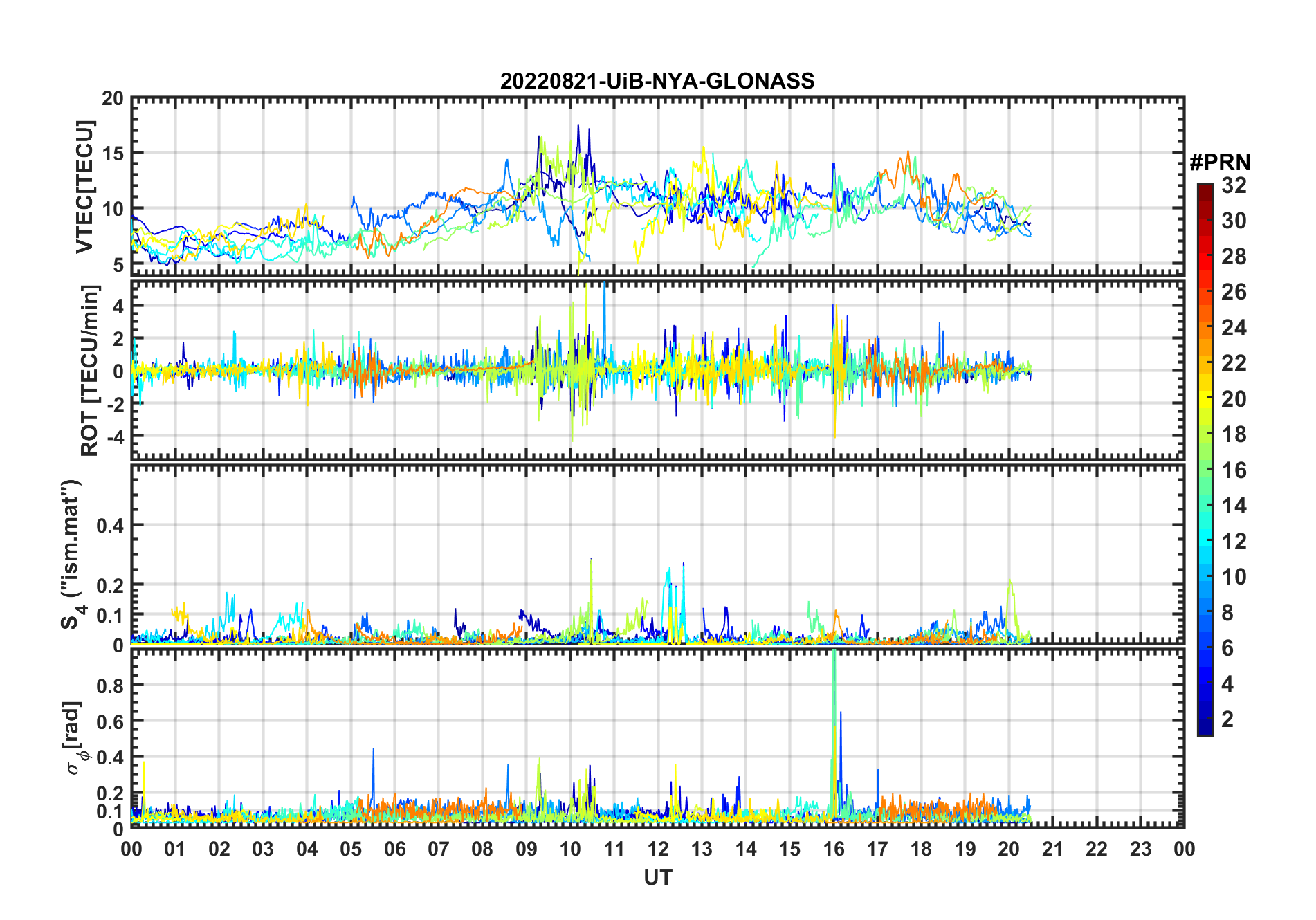
Task: Click the rightmost UT tick label 00
Action: coord(1185,849)
